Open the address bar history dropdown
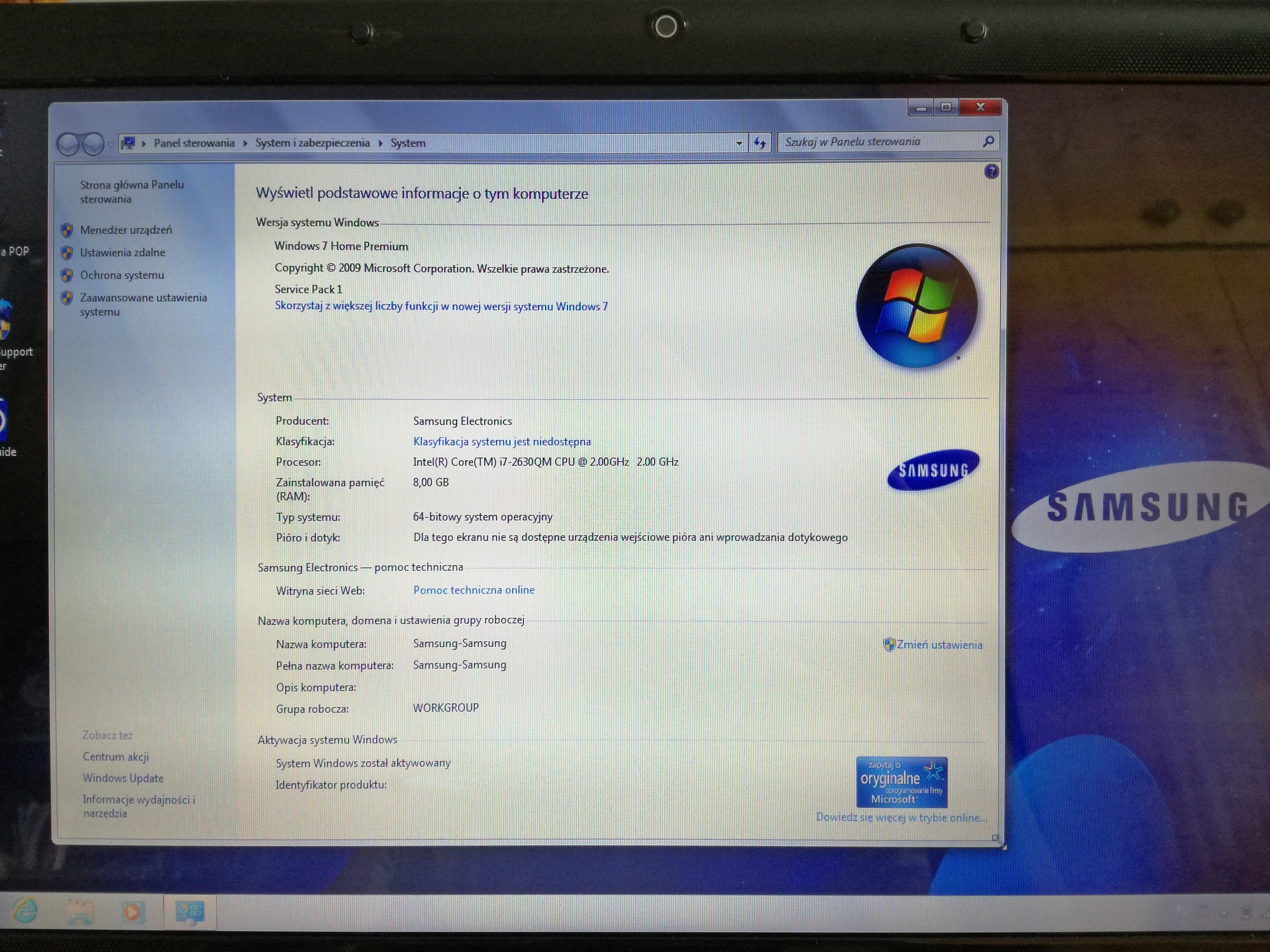The height and width of the screenshot is (952, 1270). coord(739,143)
